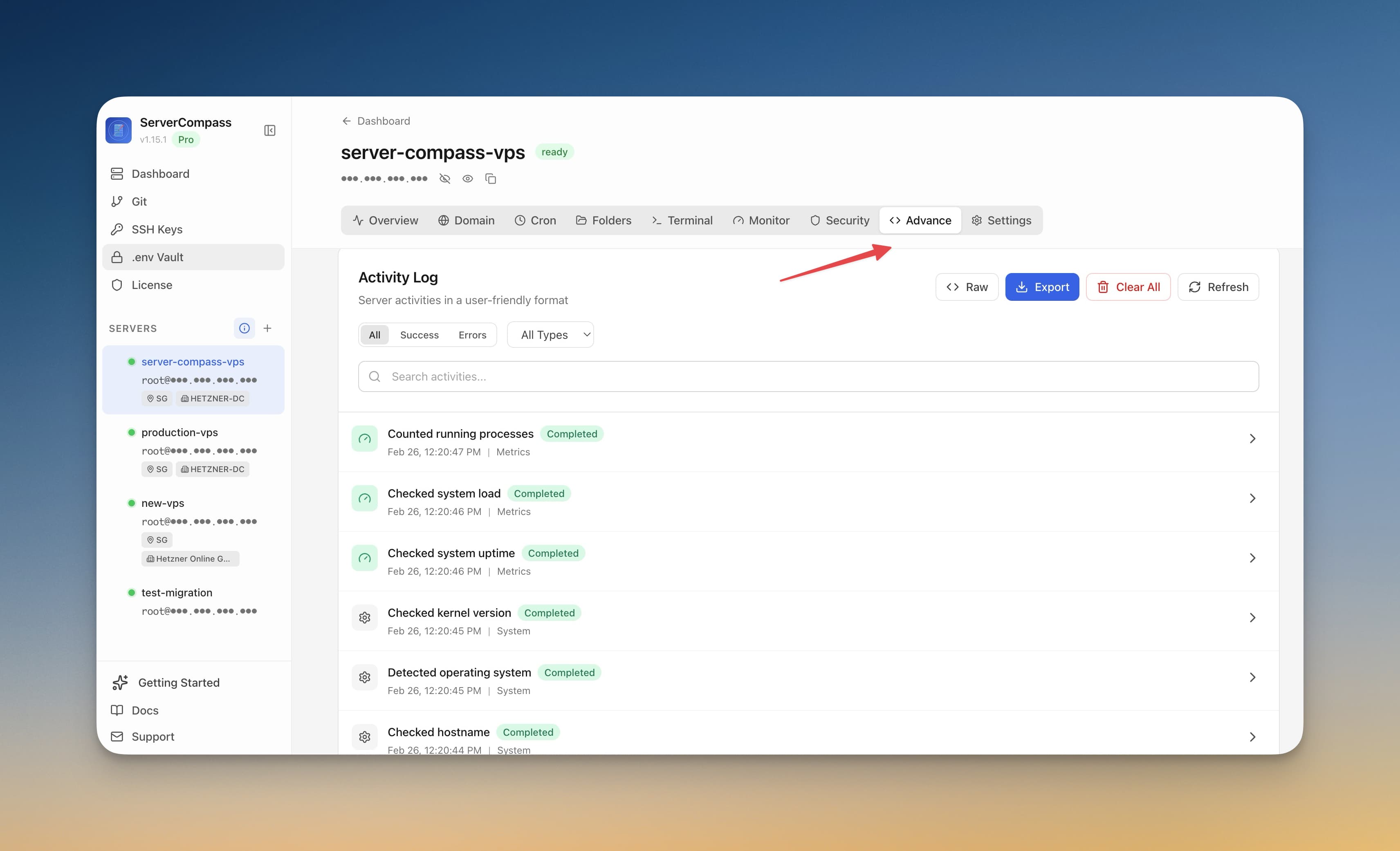The width and height of the screenshot is (1400, 851).
Task: Copy the server IP address
Action: click(x=490, y=178)
